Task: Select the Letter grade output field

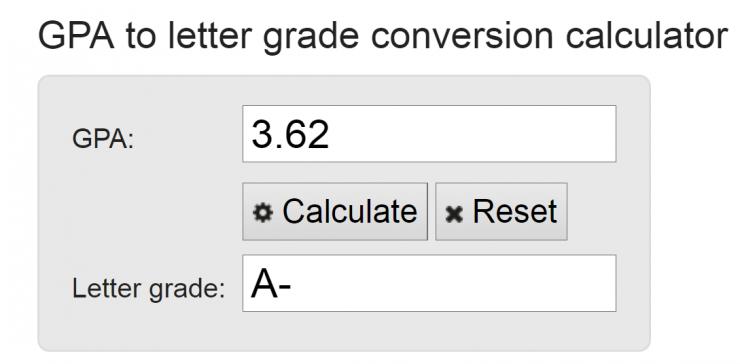Action: (429, 283)
